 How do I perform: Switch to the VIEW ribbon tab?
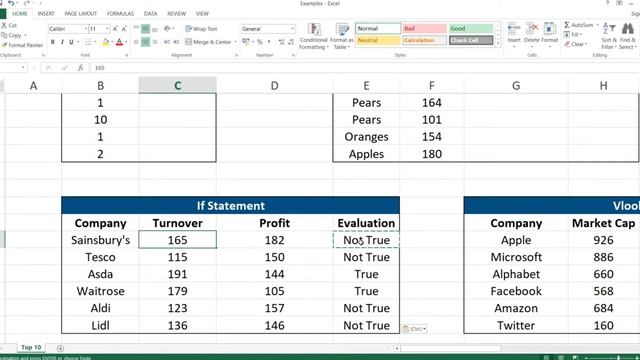(202, 14)
